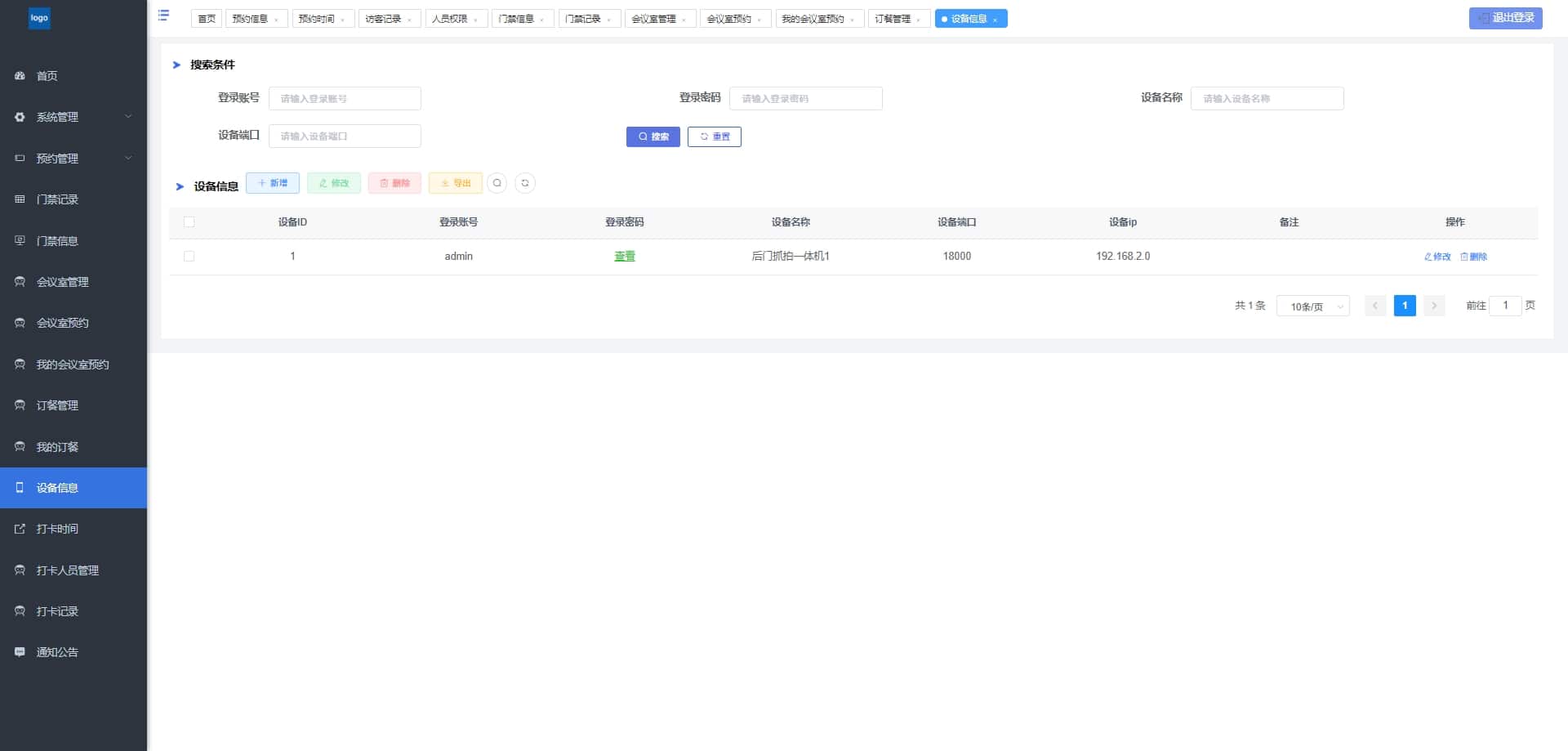Focus the 登录账号 input field

point(345,98)
